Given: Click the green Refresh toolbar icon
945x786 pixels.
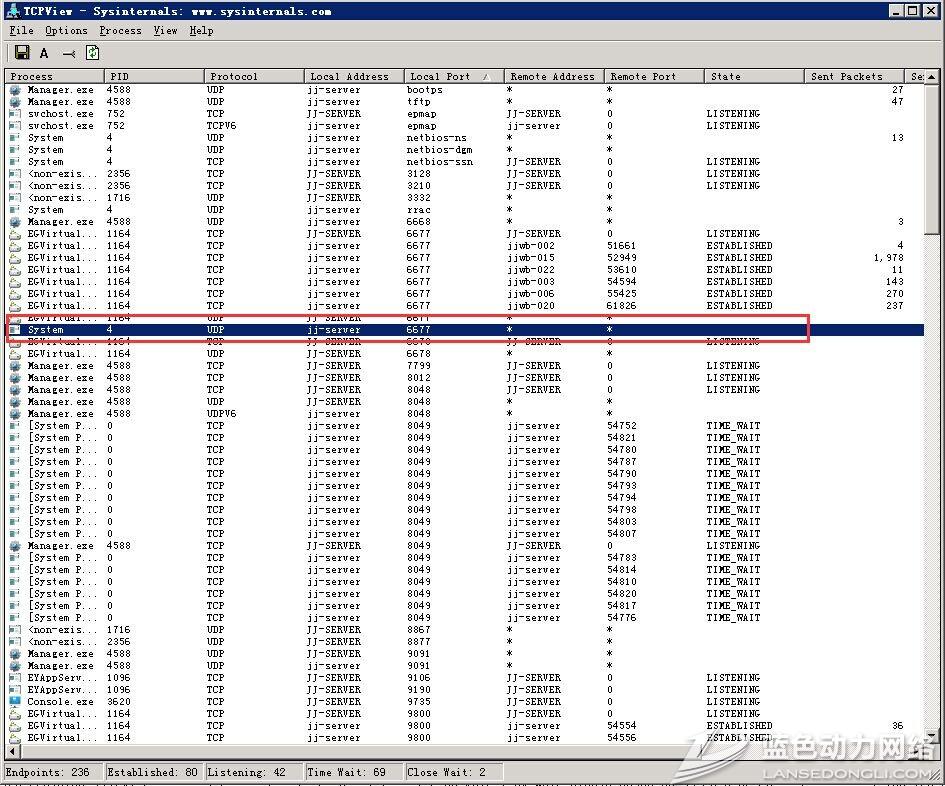Looking at the screenshot, I should [93, 53].
